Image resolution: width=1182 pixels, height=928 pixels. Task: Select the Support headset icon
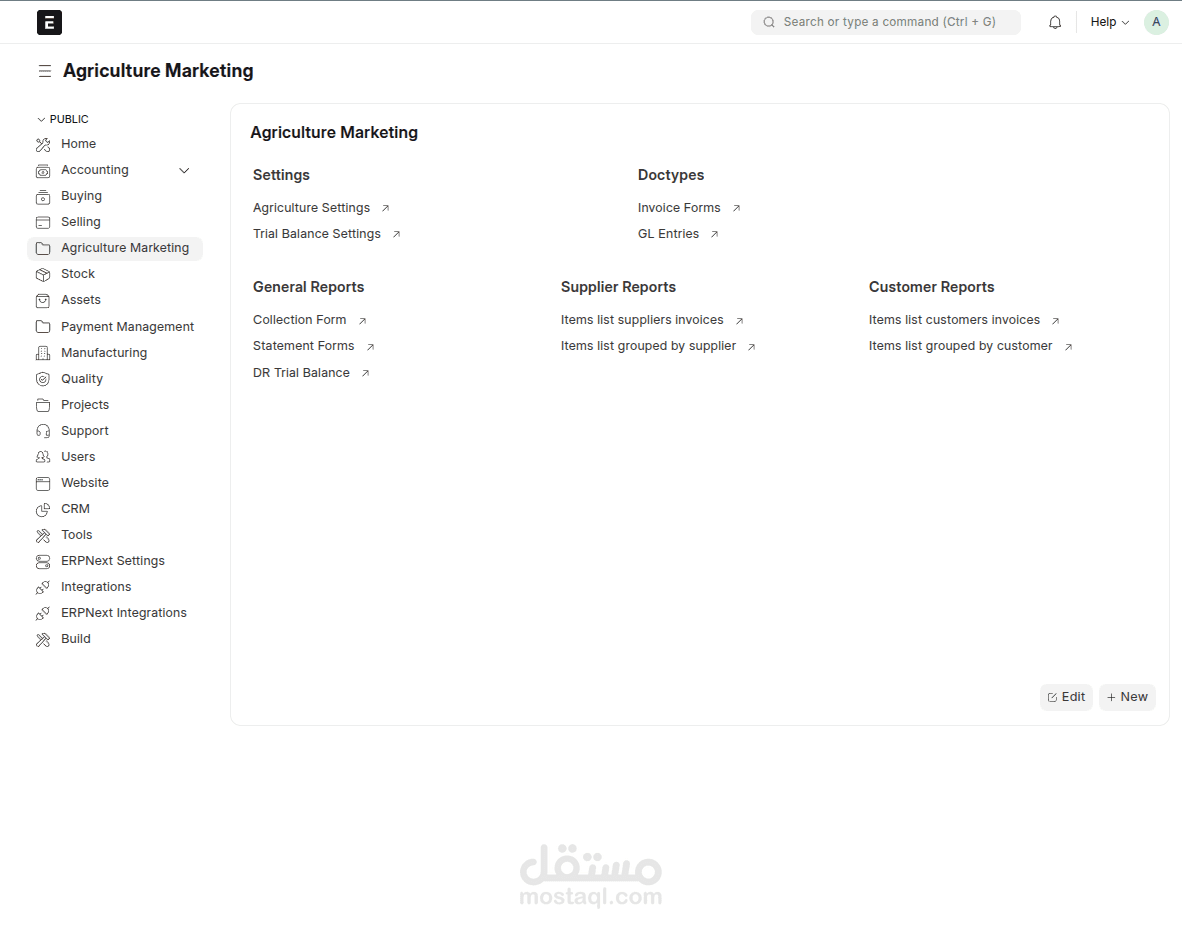point(44,430)
